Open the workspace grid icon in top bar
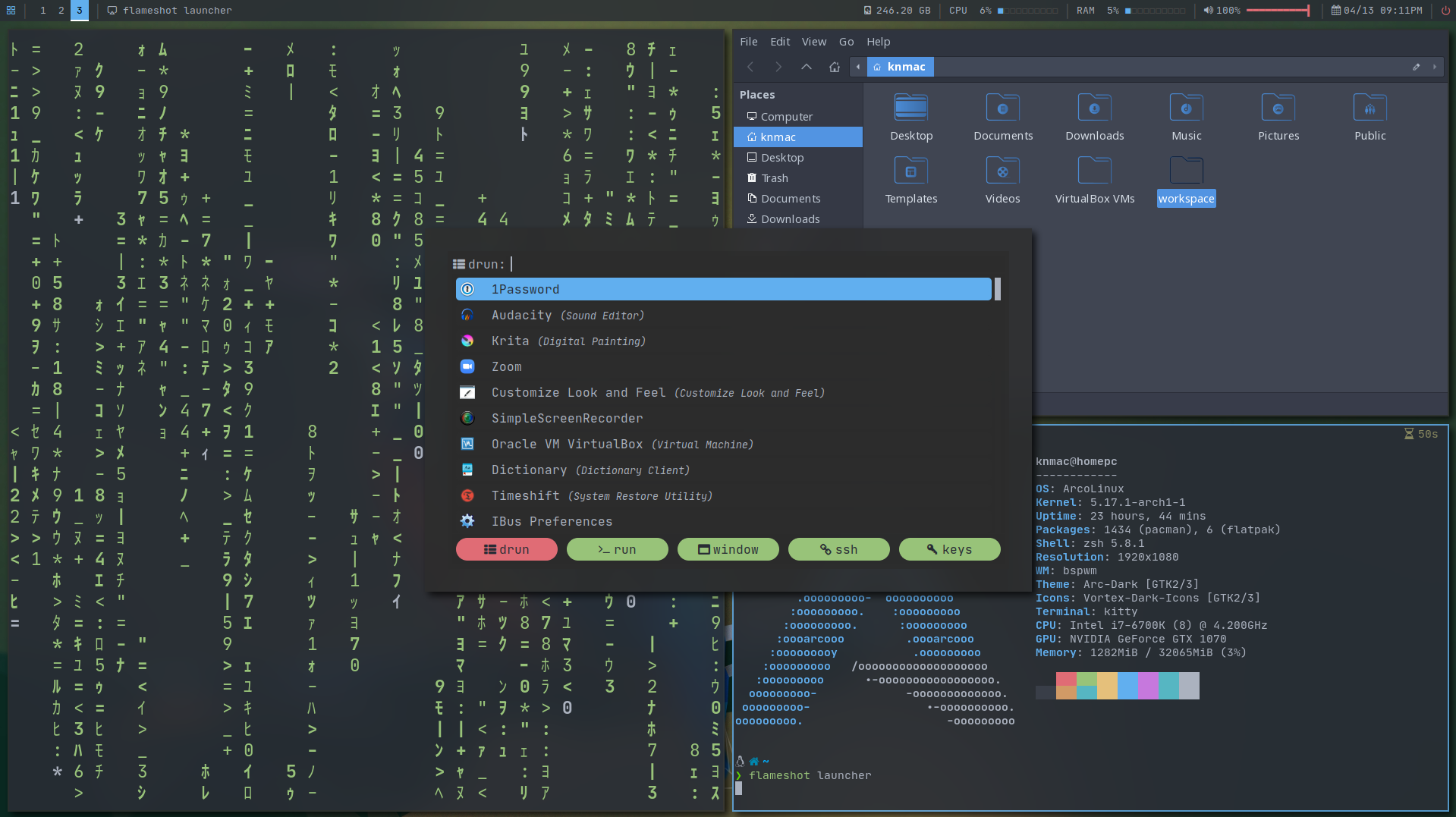This screenshot has width=1456, height=817. tap(11, 11)
